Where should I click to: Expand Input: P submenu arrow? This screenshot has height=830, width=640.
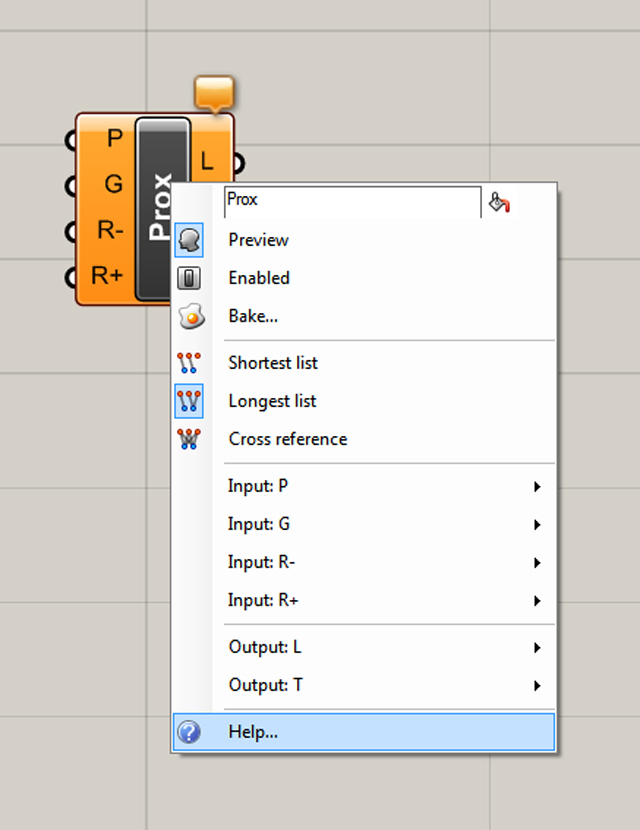click(537, 487)
